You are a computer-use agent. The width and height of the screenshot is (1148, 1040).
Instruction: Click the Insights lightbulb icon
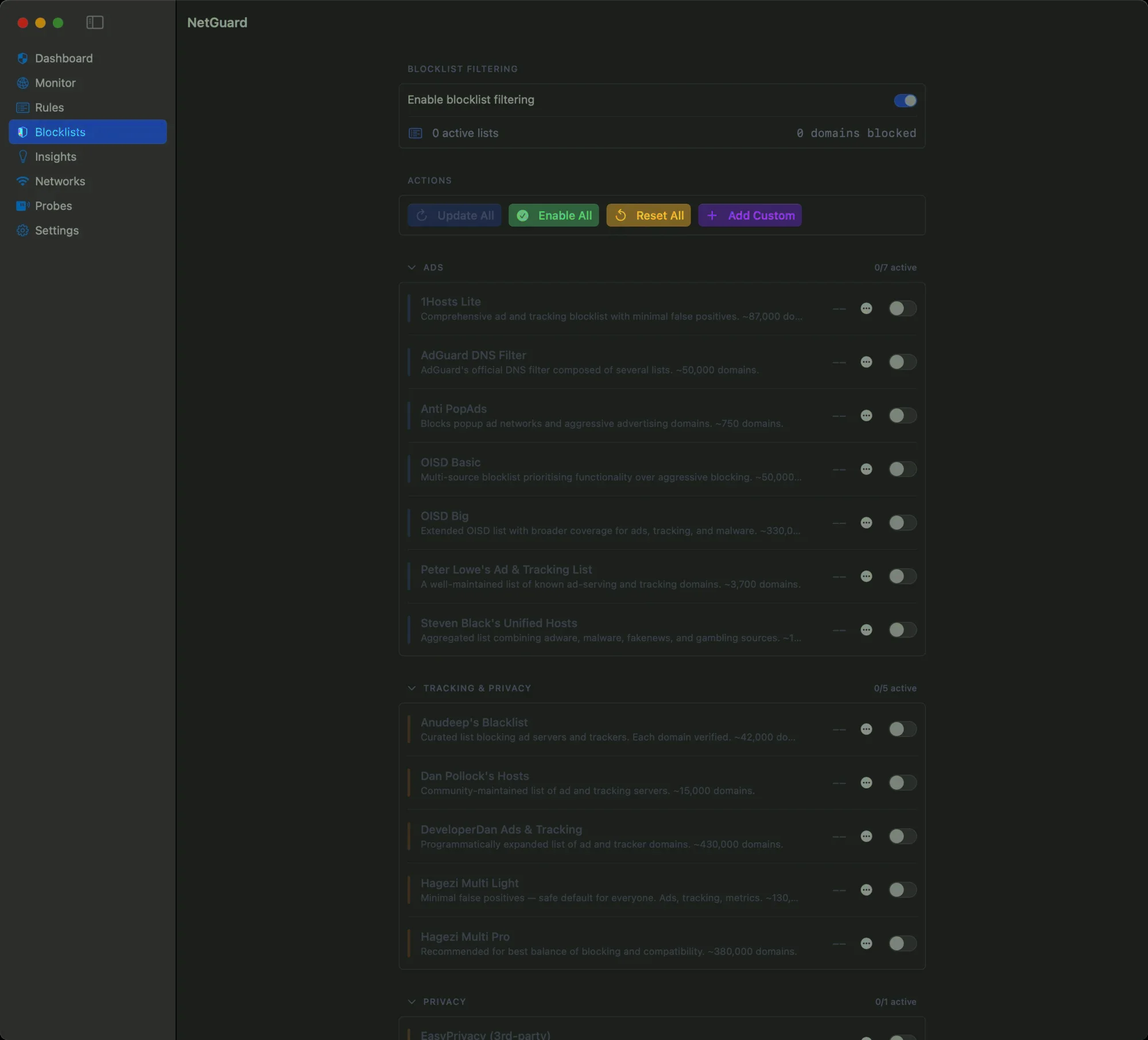[22, 156]
